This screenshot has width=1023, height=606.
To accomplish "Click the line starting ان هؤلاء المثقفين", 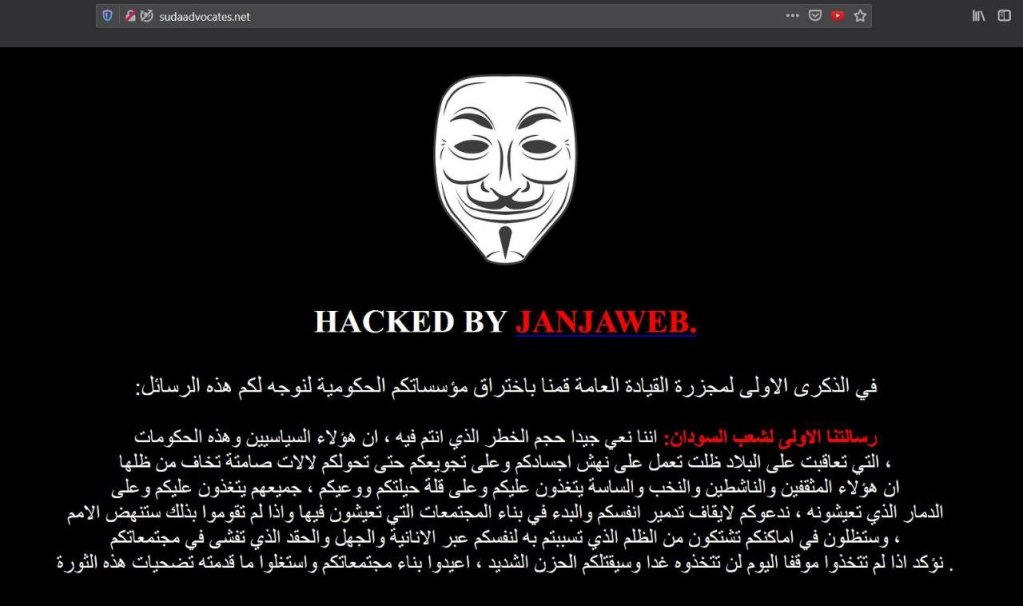I will click(505, 487).
